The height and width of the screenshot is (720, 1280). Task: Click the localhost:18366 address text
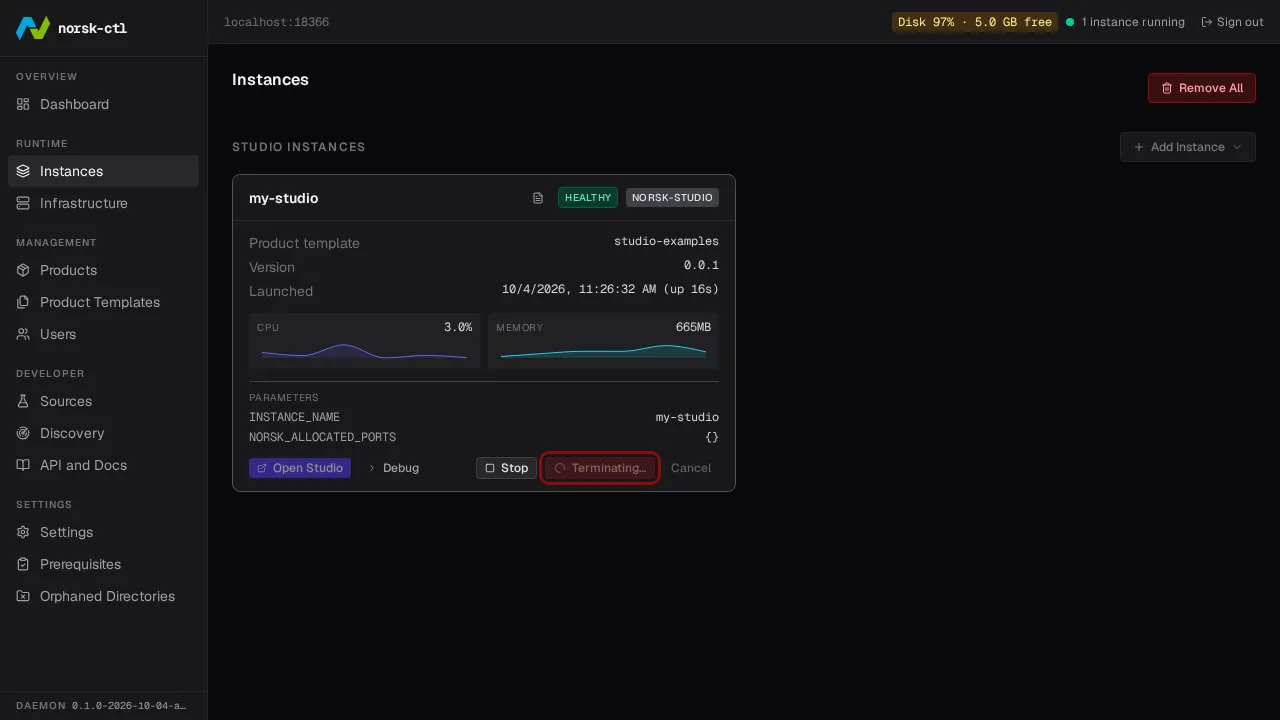276,22
